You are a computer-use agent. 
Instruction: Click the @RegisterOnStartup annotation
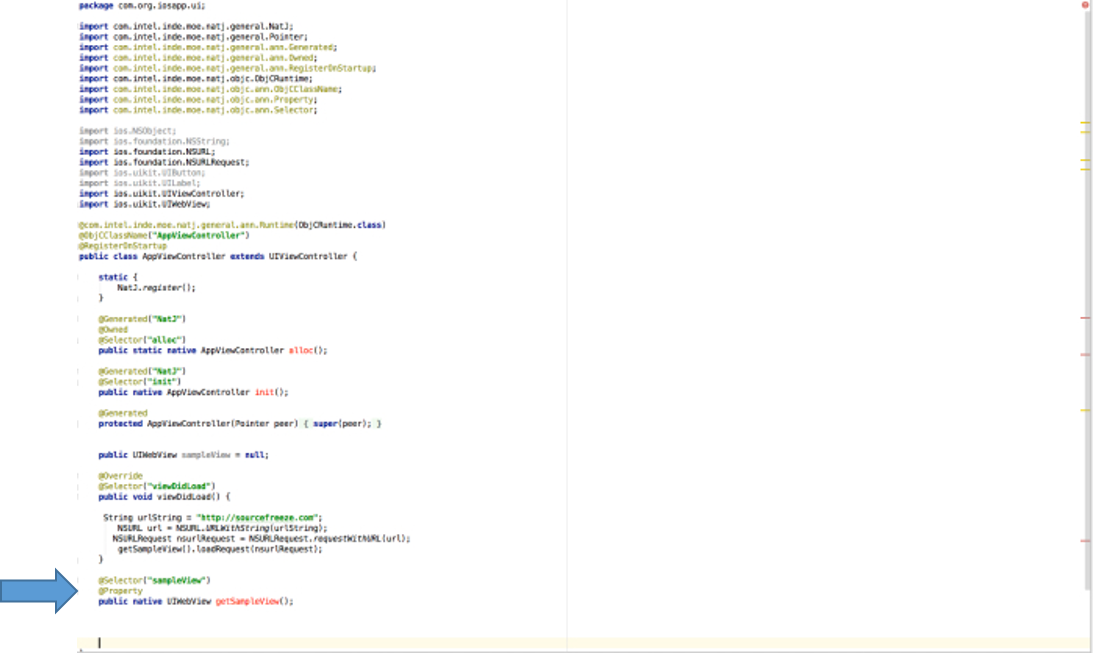click(123, 246)
